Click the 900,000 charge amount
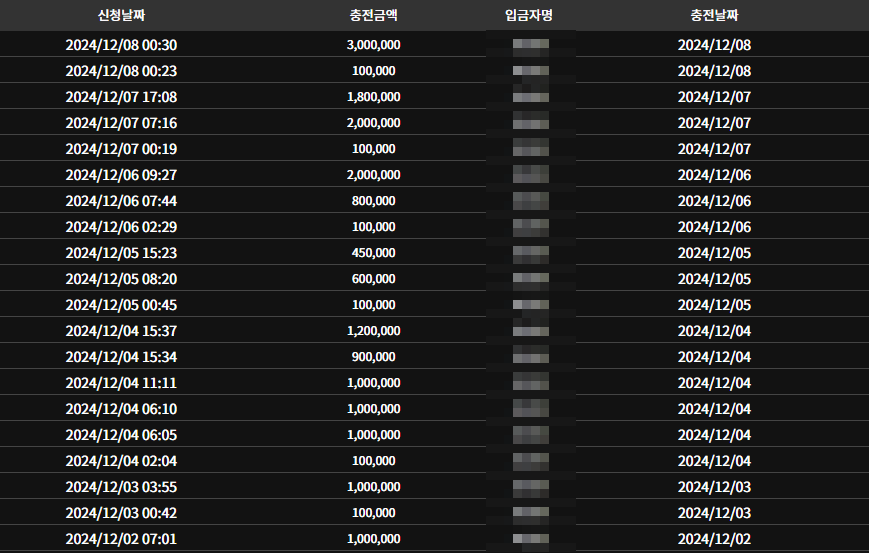Image resolution: width=869 pixels, height=553 pixels. 374,357
